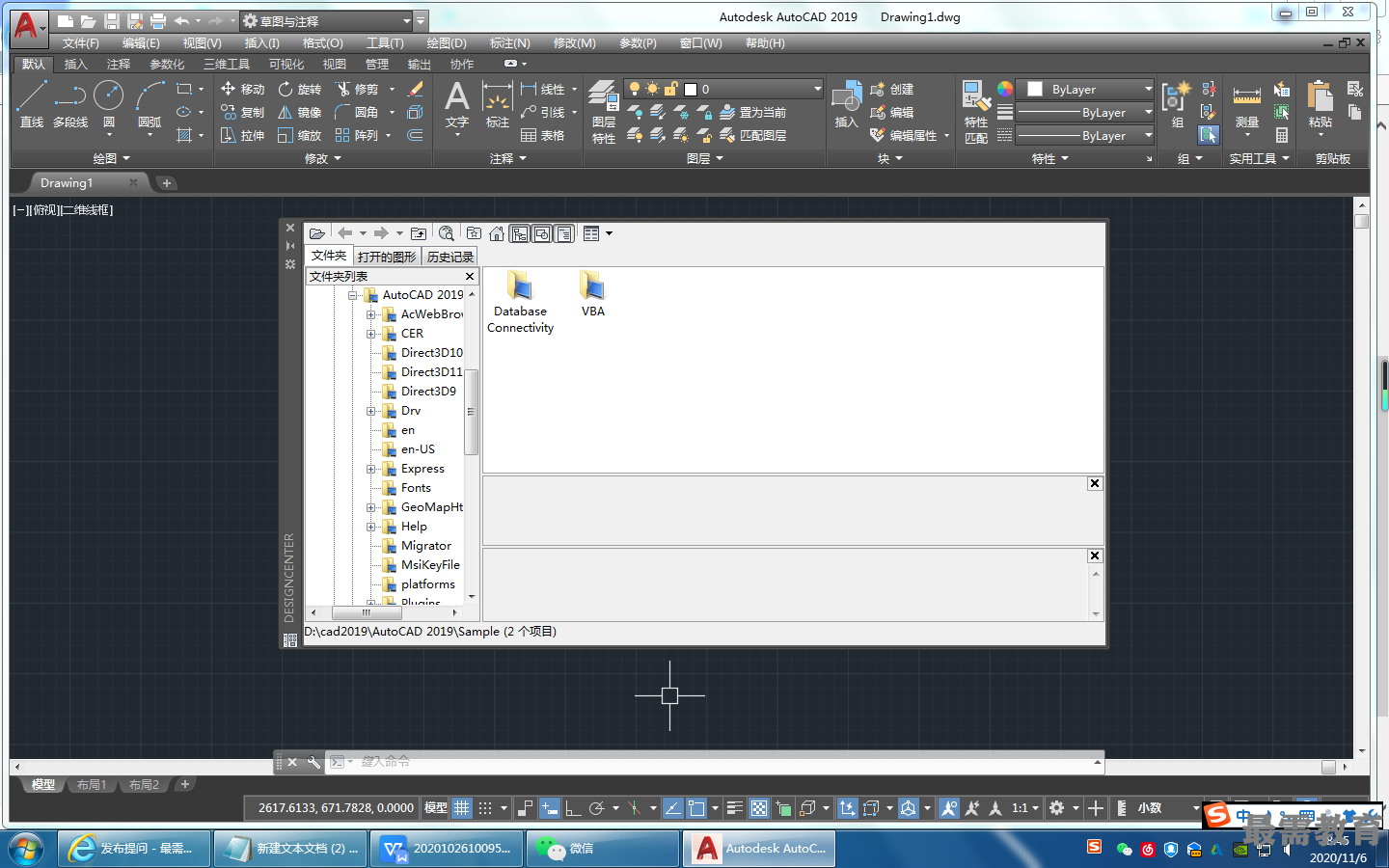Open AutoCAD from the Windows taskbar

coord(760,849)
